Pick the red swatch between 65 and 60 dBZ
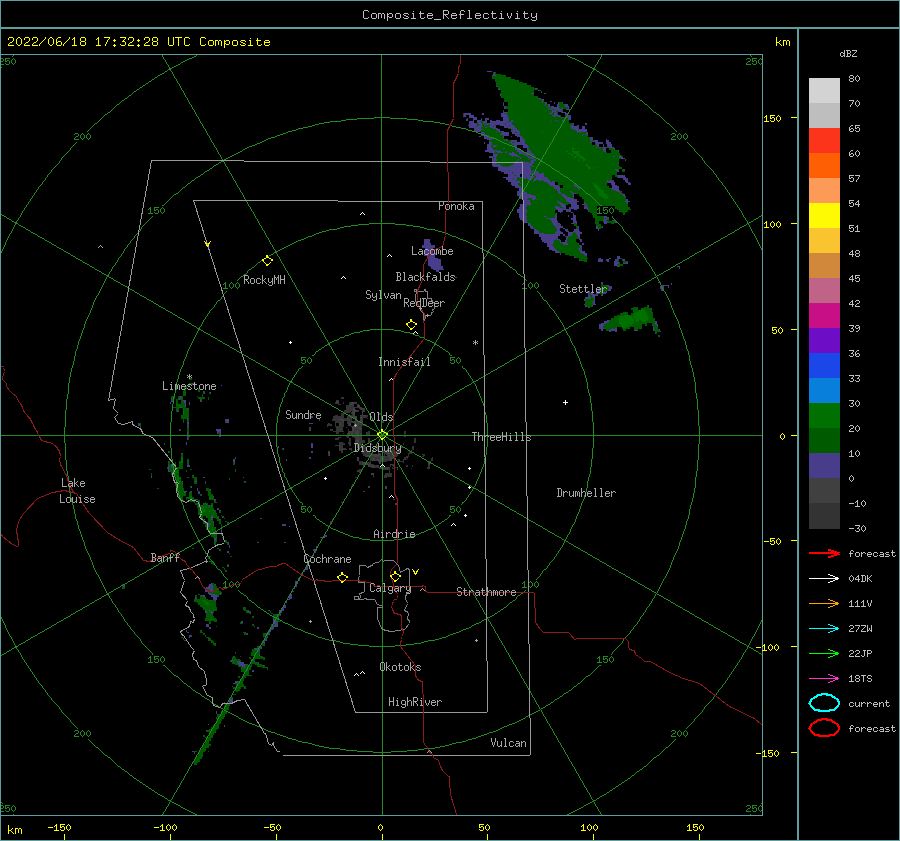Image resolution: width=900 pixels, height=841 pixels. (x=824, y=140)
